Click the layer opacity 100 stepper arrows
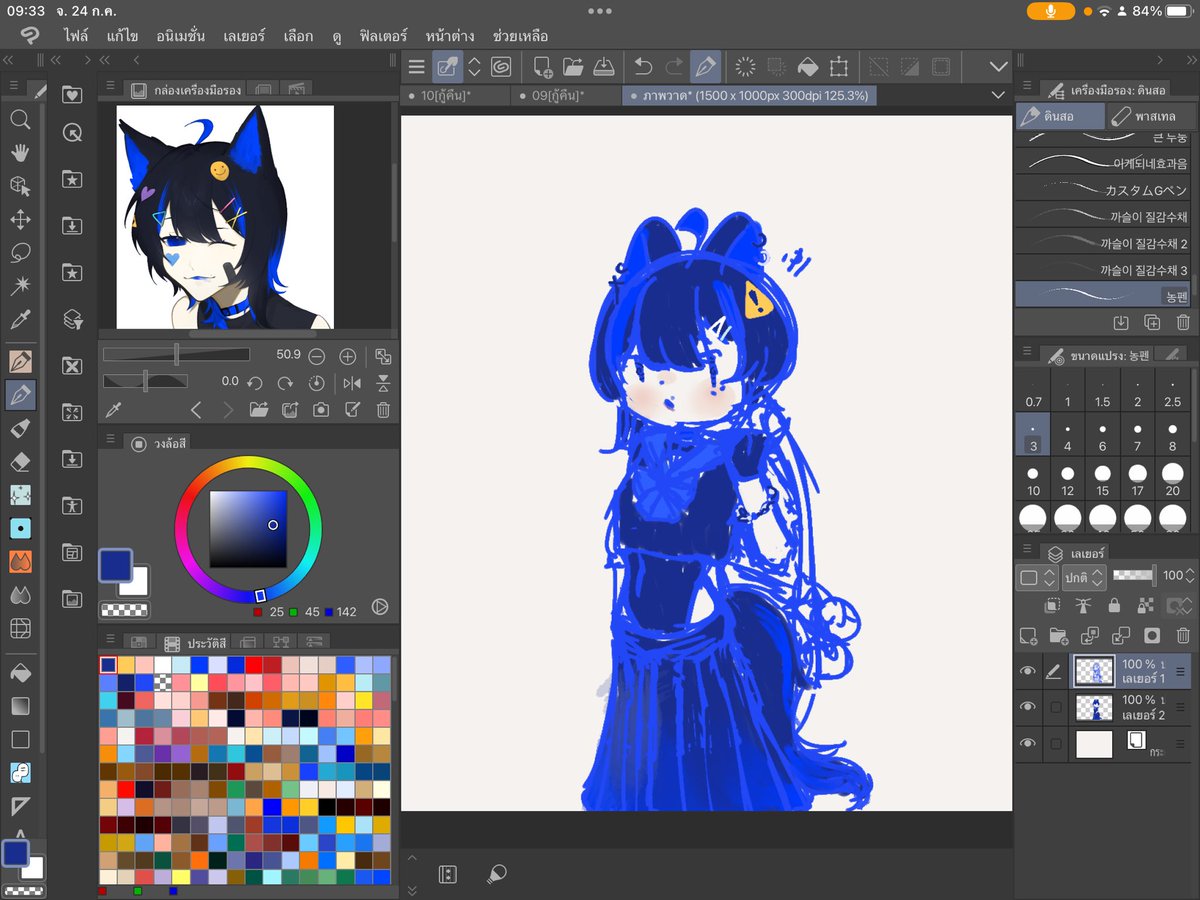Viewport: 1200px width, 900px height. tap(1191, 576)
